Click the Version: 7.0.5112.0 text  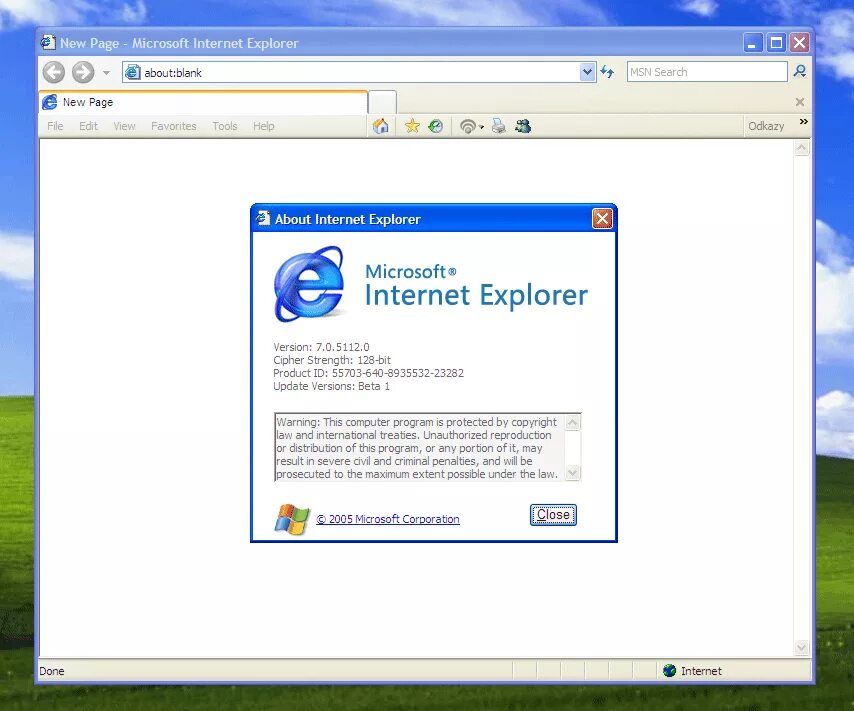tap(321, 347)
